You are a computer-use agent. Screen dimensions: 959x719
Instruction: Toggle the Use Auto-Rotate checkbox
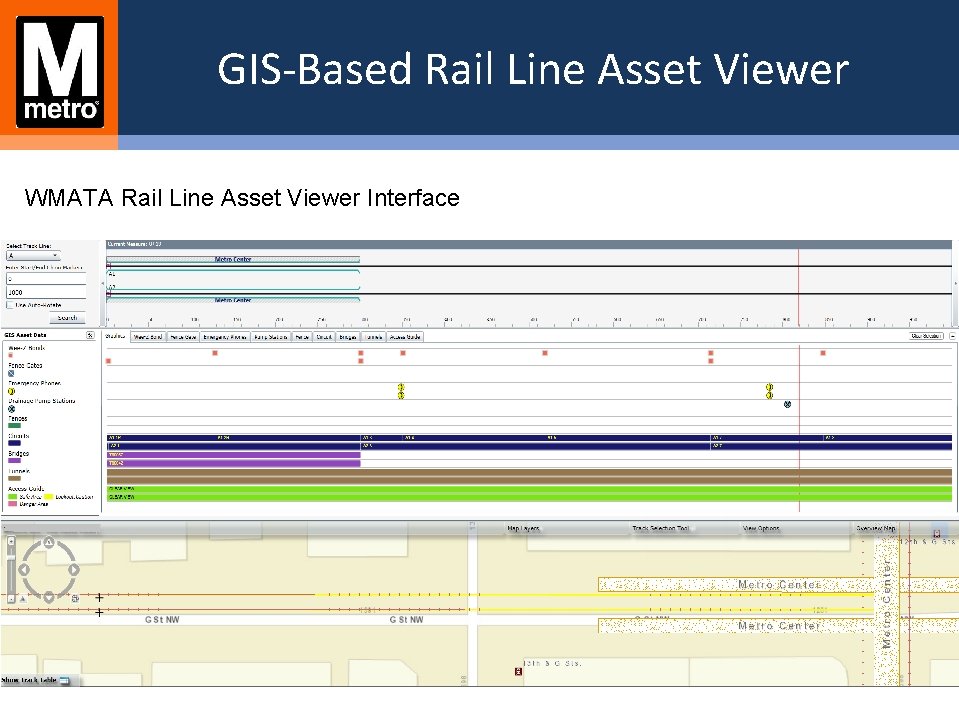pos(10,304)
